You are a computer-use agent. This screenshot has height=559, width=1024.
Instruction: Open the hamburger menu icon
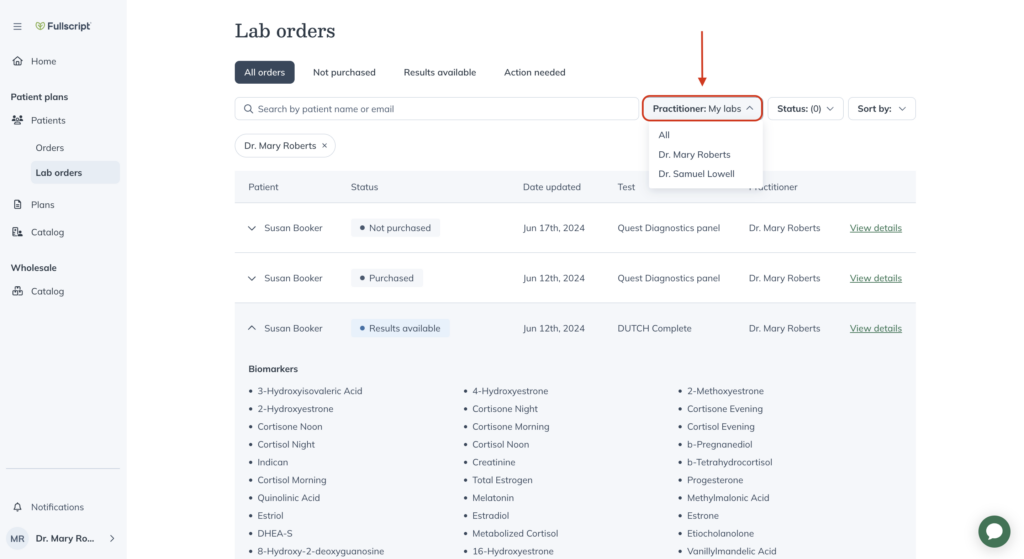coord(18,26)
